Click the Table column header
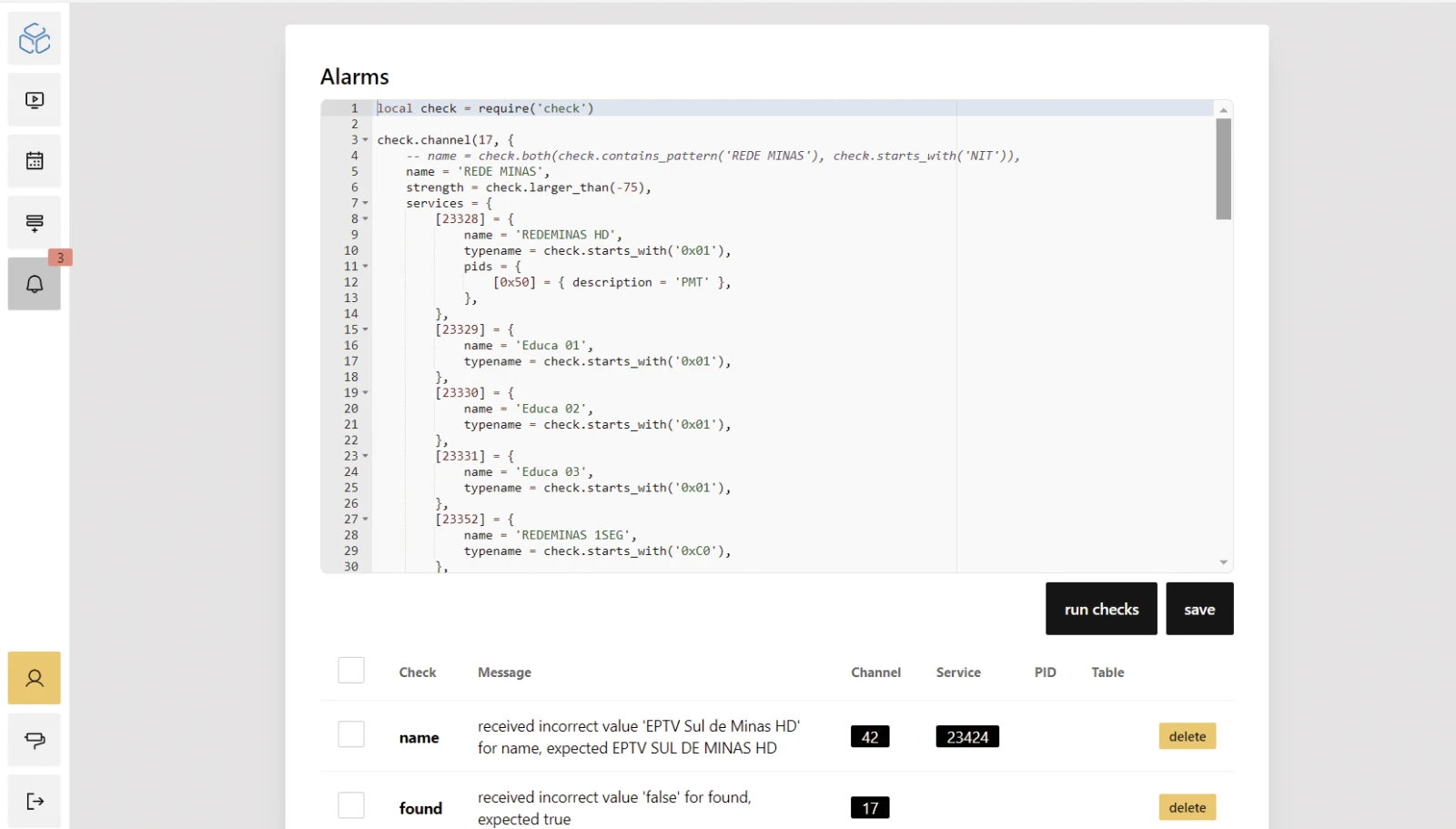The width and height of the screenshot is (1456, 829). 1107,672
